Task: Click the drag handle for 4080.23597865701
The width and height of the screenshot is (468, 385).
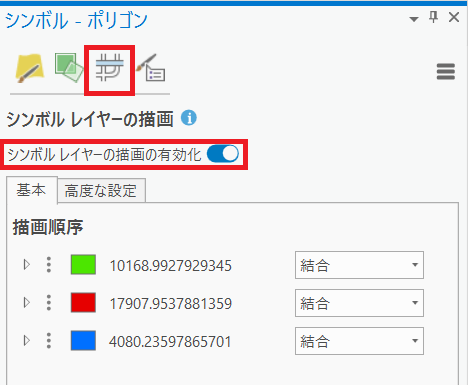Action: 49,341
